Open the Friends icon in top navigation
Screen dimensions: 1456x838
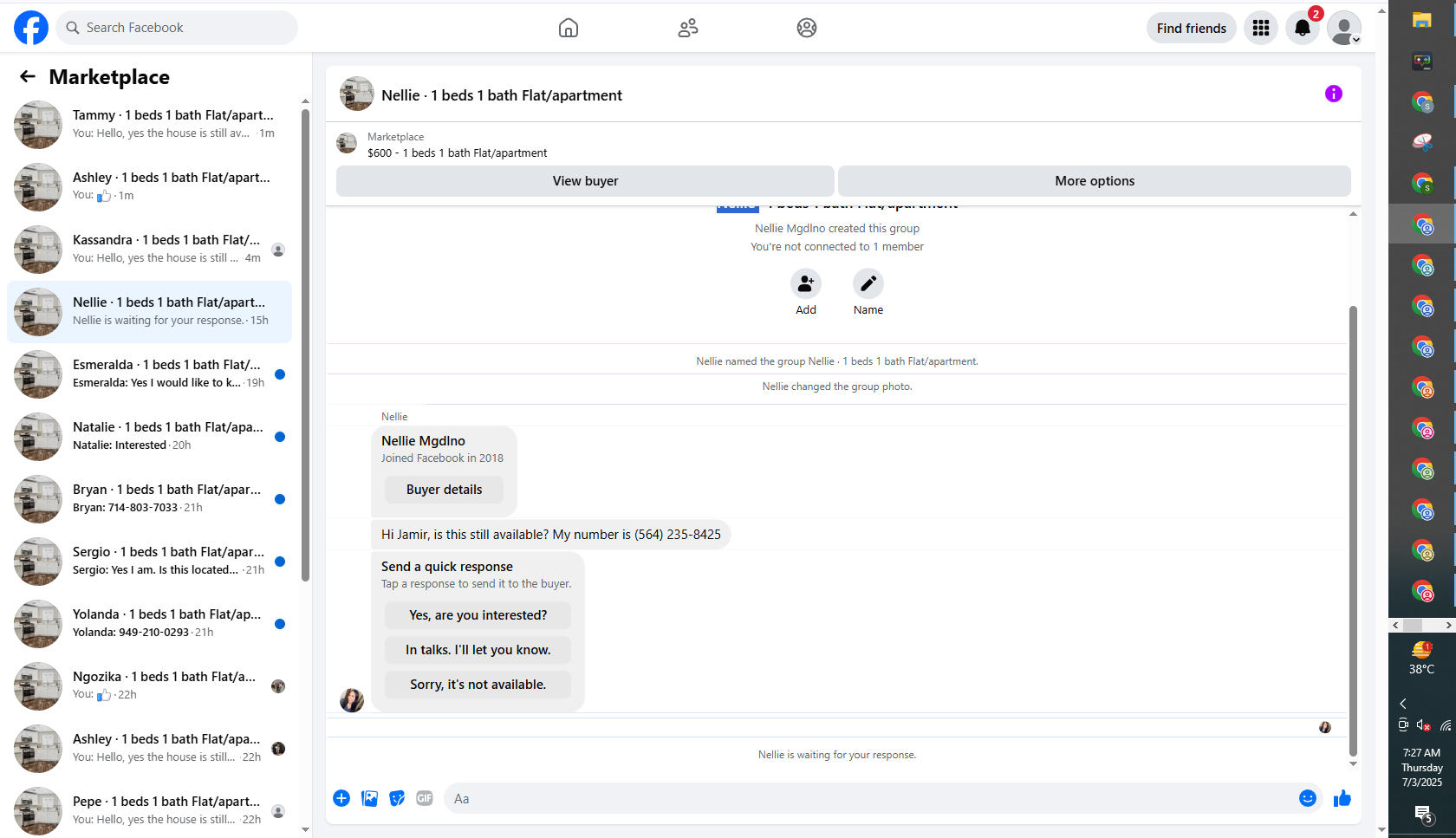click(x=688, y=28)
